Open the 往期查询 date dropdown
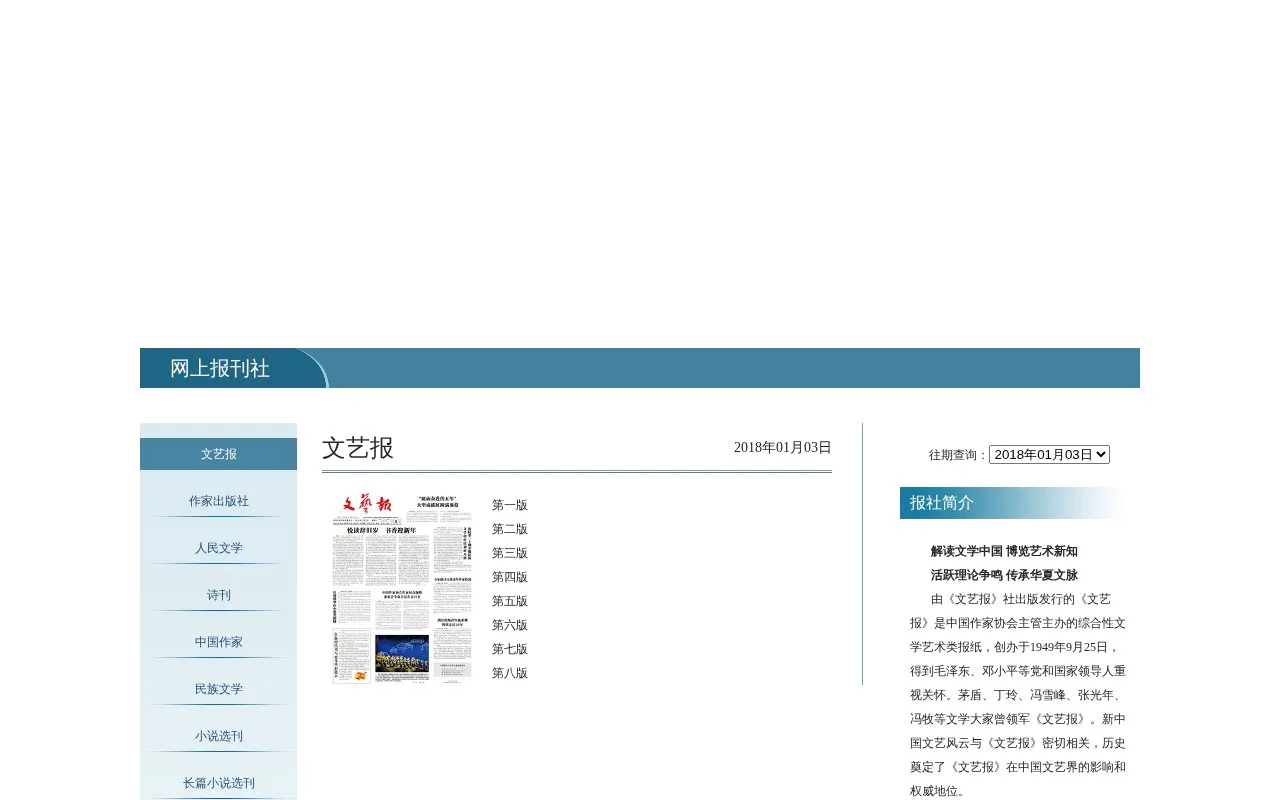The height and width of the screenshot is (800, 1280). tap(1049, 454)
